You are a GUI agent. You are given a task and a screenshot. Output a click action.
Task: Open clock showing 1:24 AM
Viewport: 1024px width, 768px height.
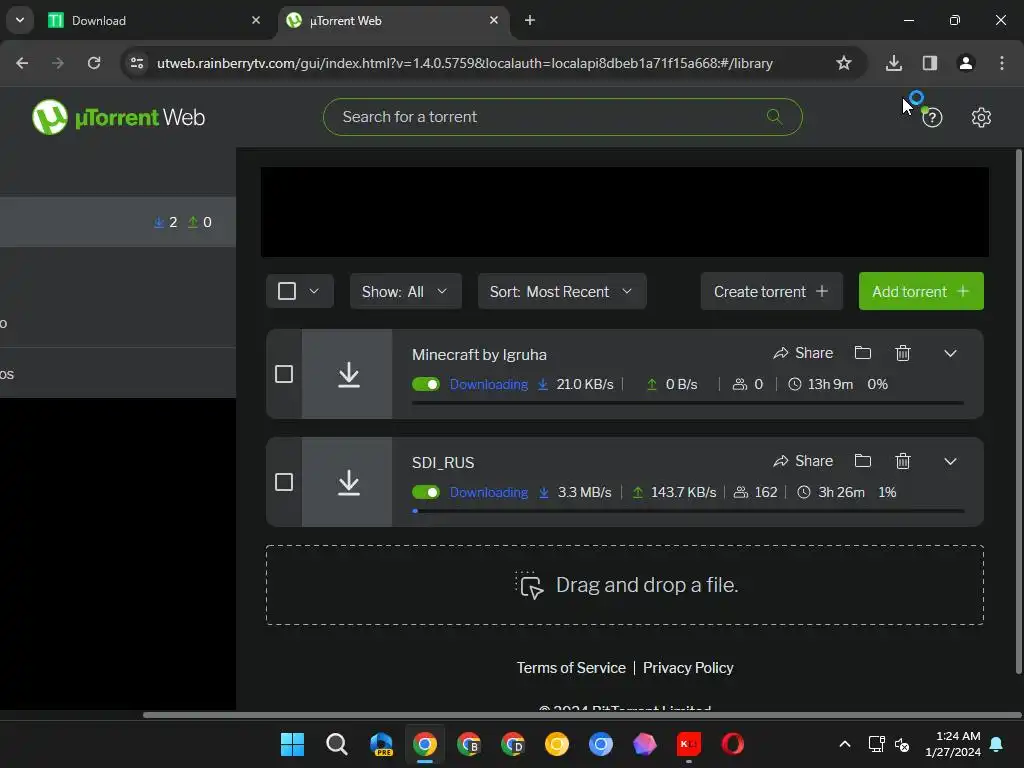pyautogui.click(x=953, y=744)
